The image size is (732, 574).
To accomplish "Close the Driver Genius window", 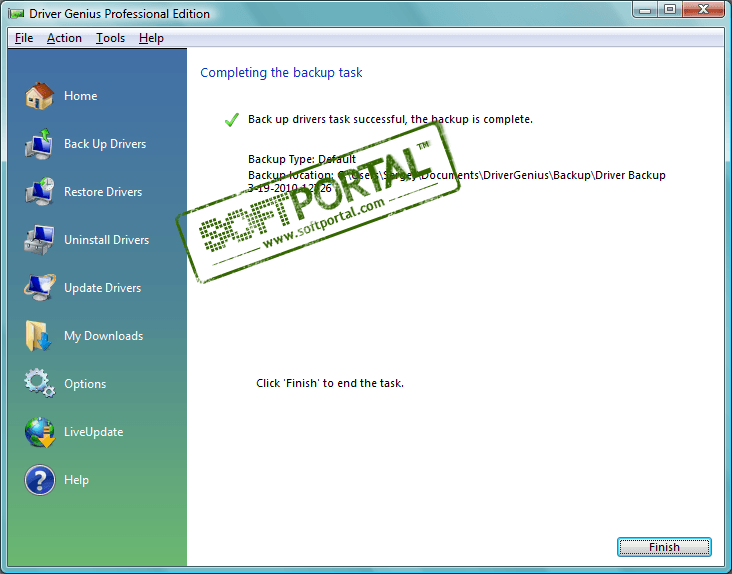I will (x=704, y=9).
